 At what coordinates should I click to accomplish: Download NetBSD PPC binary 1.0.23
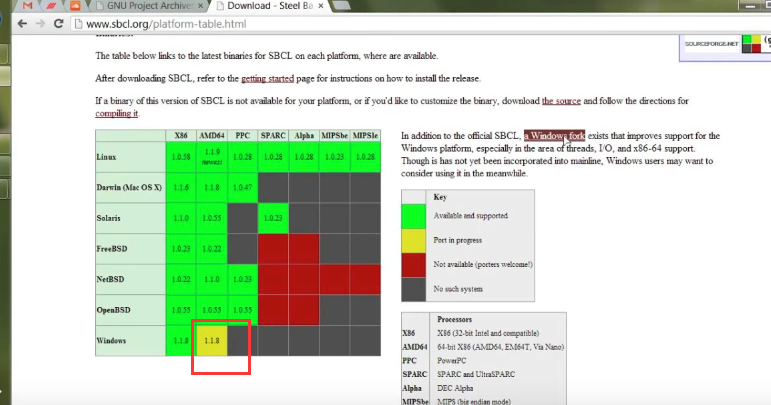click(242, 279)
